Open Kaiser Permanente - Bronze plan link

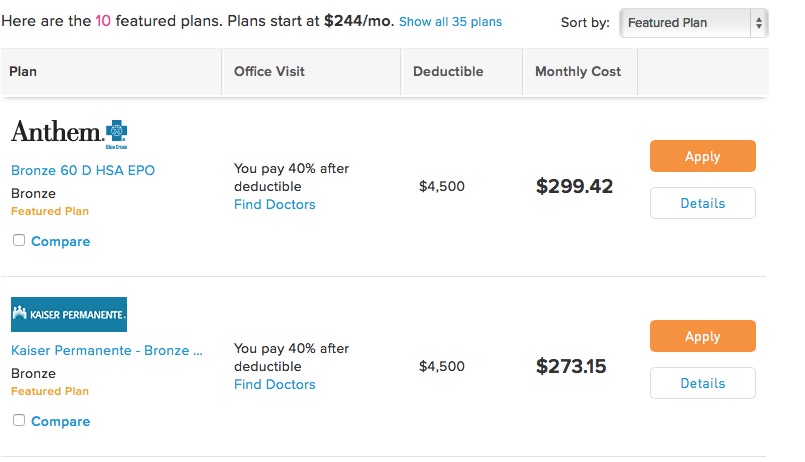click(x=107, y=351)
